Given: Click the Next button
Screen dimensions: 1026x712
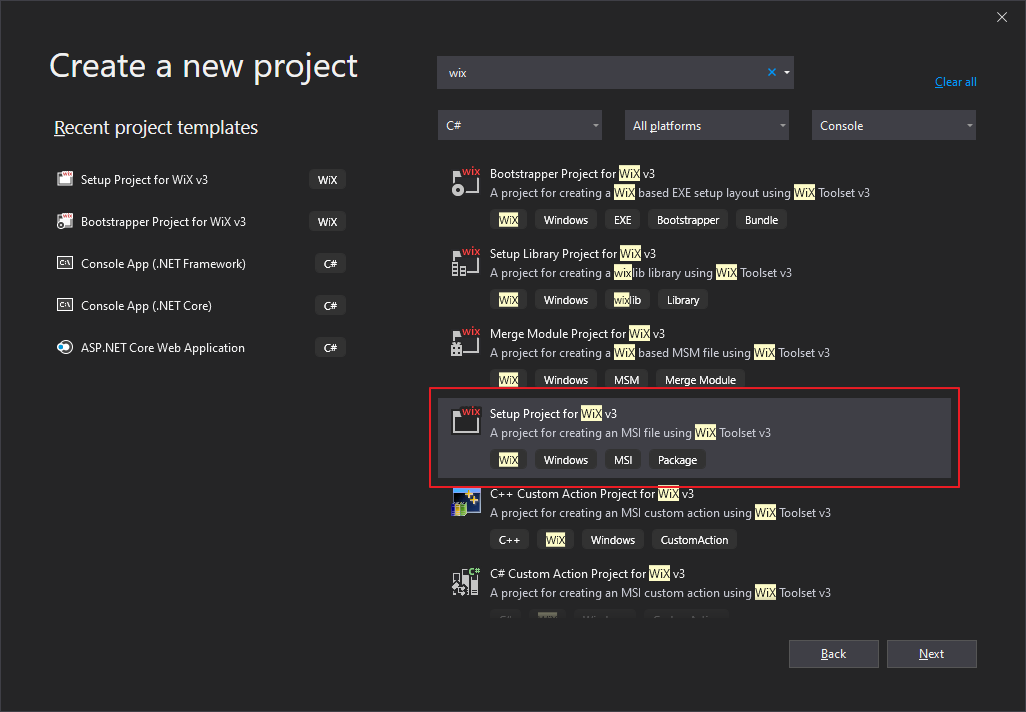Looking at the screenshot, I should tap(931, 653).
